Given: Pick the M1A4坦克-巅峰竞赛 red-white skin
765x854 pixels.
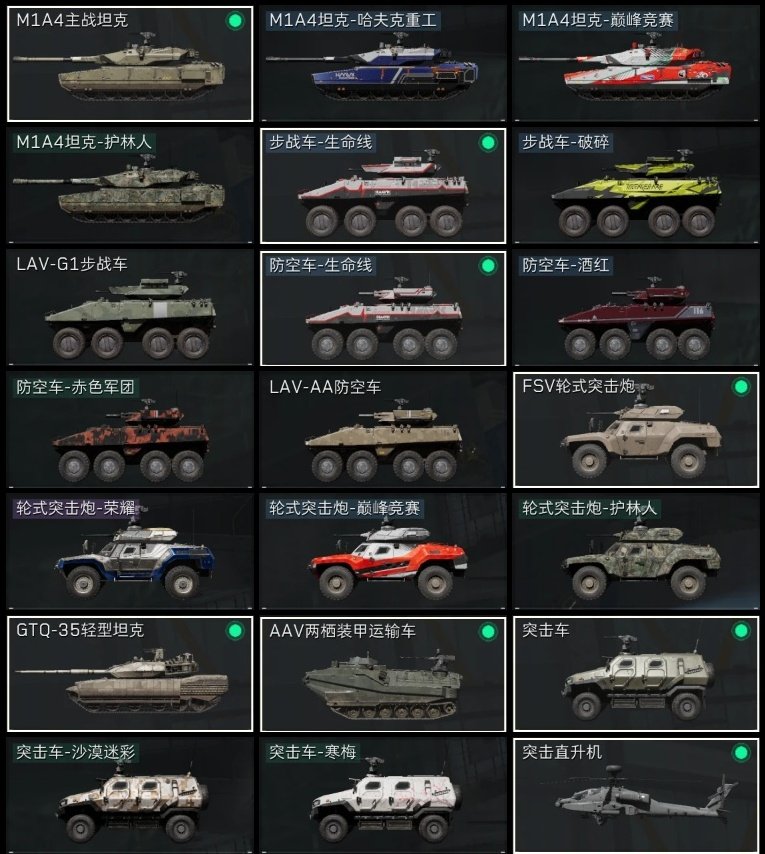Looking at the screenshot, I should pos(636,64).
